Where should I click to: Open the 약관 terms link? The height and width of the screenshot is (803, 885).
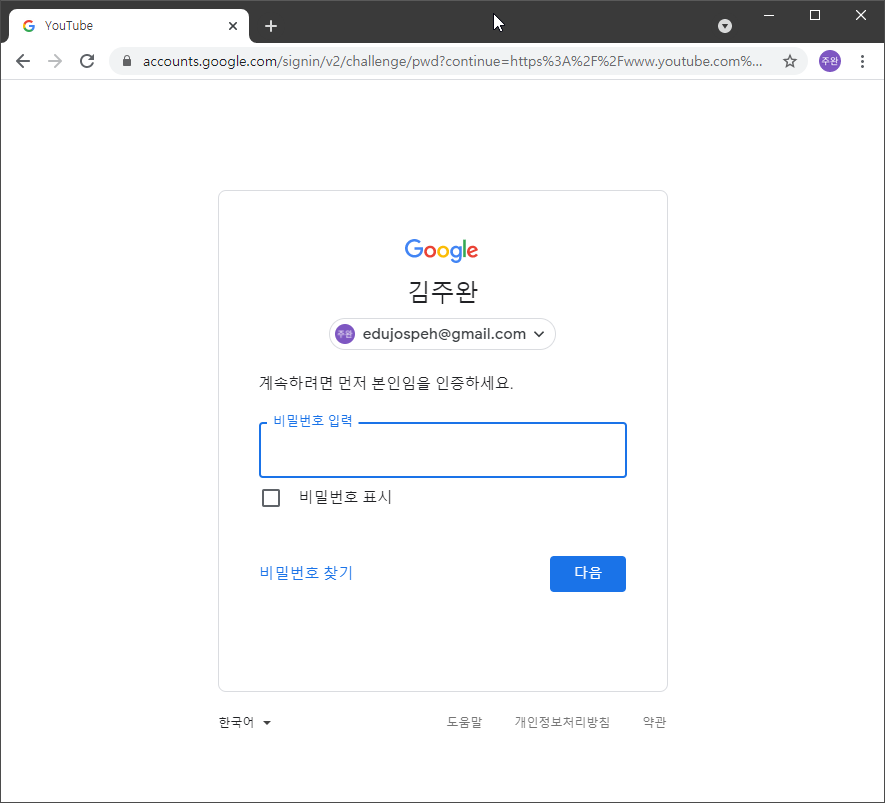[654, 722]
